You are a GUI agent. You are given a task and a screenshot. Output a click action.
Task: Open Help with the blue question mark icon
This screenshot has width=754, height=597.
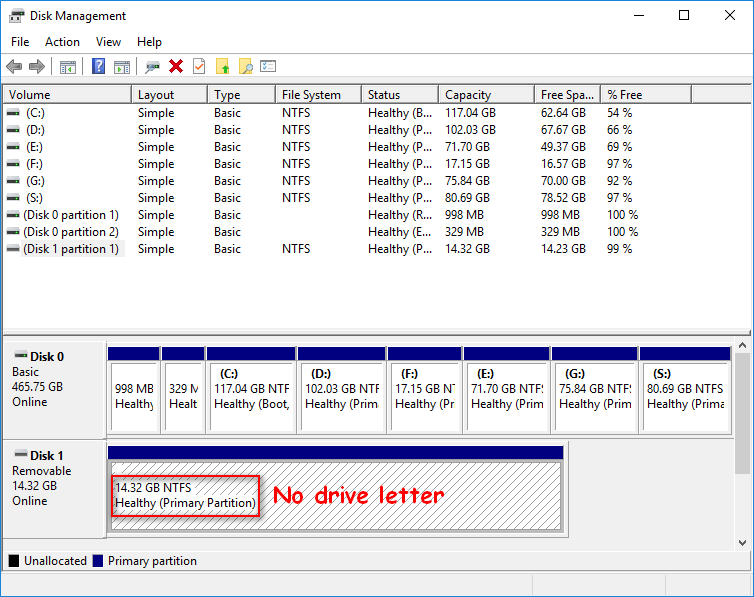click(x=98, y=66)
